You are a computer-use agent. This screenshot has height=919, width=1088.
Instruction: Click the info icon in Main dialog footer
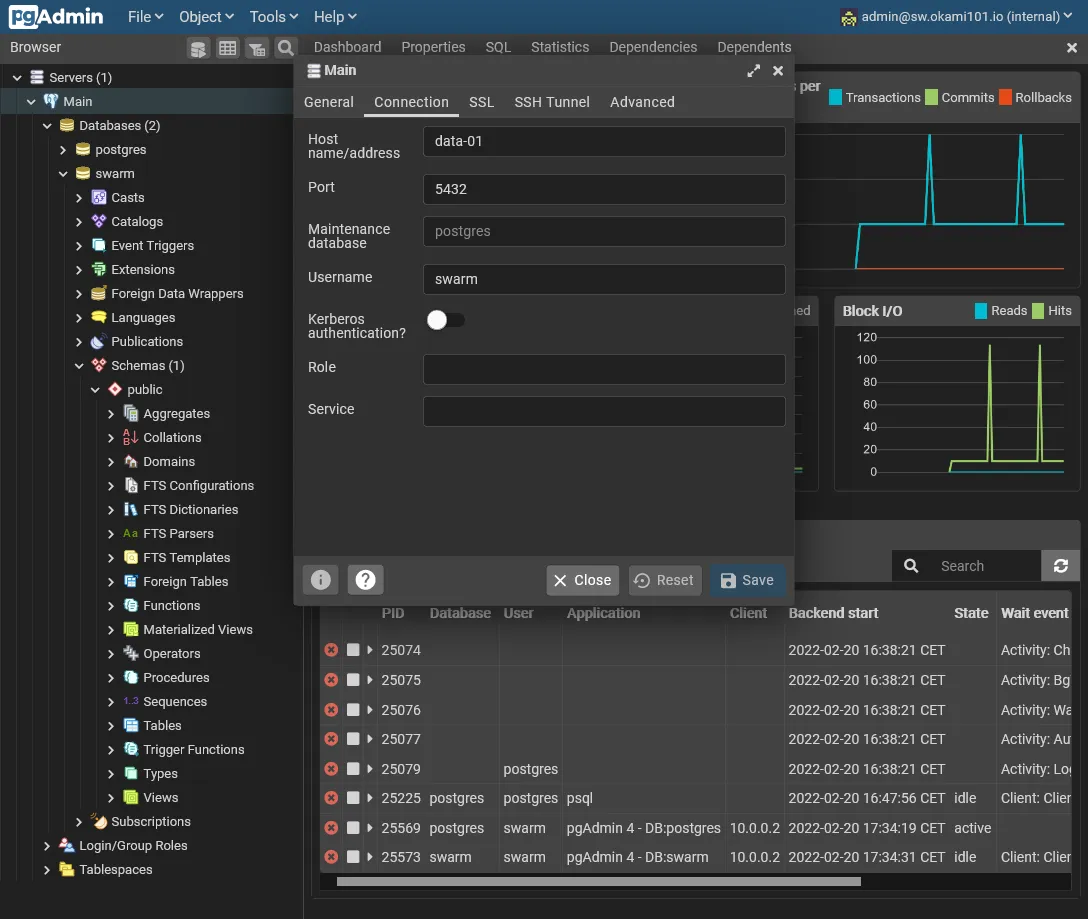pos(320,580)
